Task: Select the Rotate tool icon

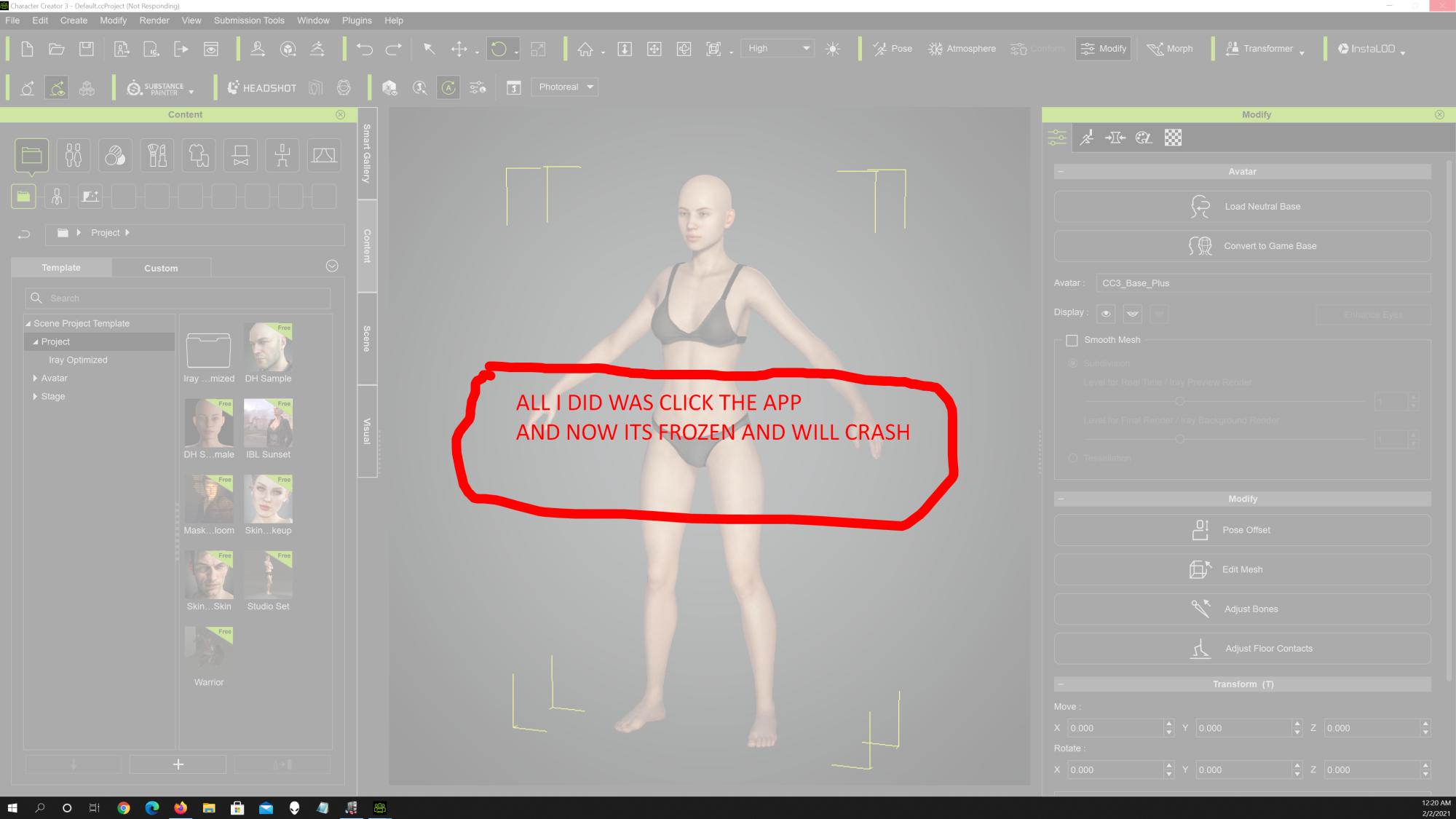Action: 499,49
